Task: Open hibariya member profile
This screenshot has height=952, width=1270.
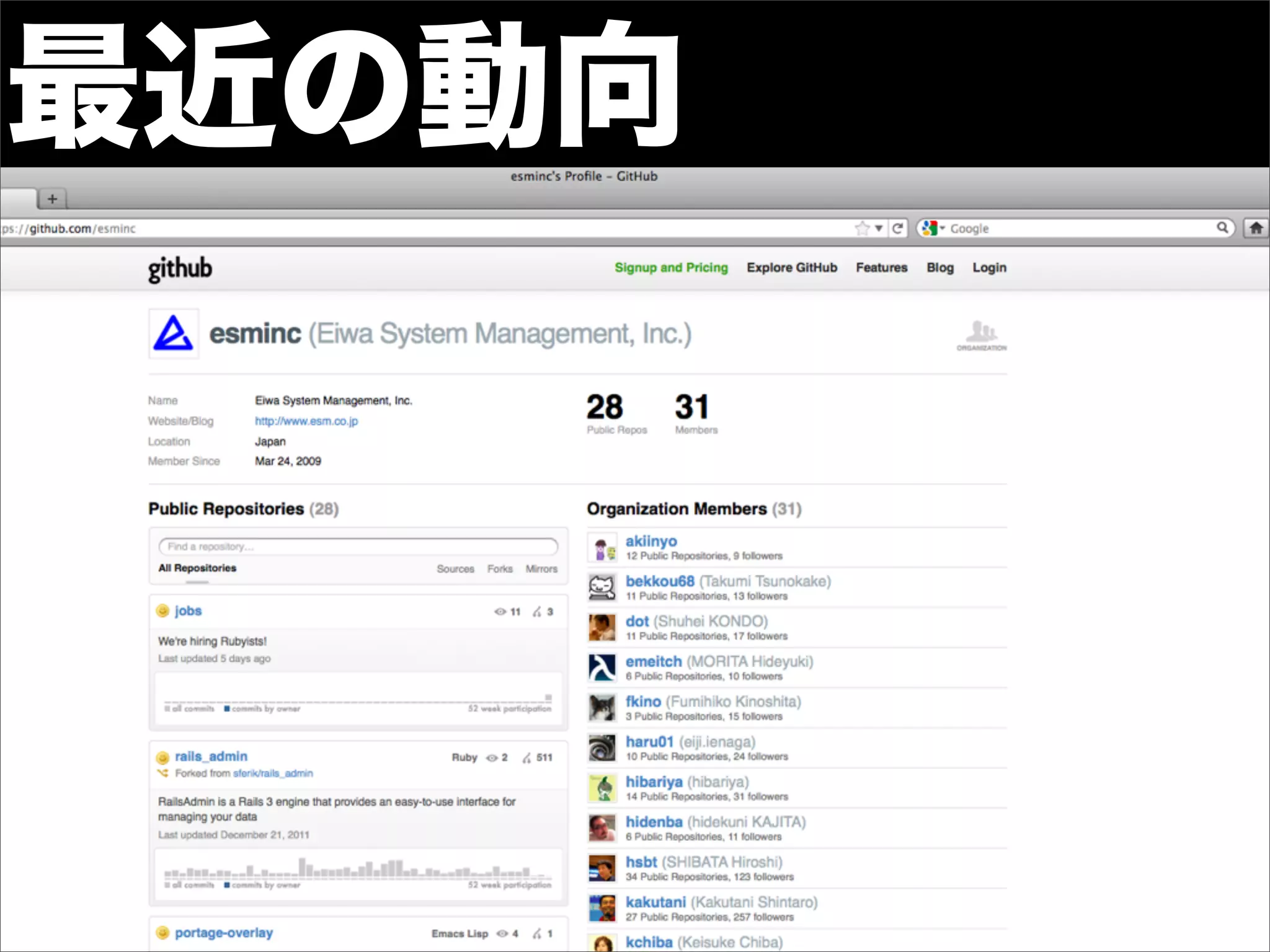Action: point(654,782)
